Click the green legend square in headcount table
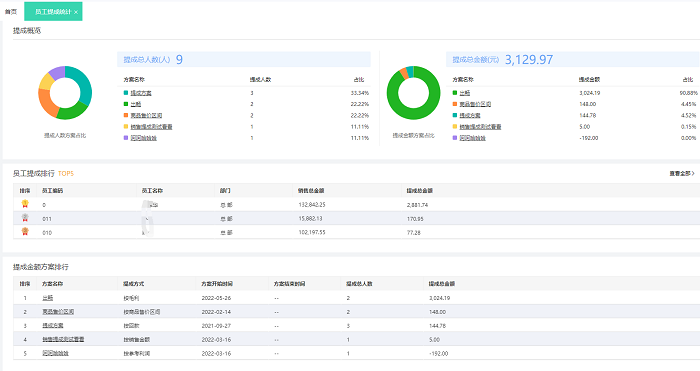 tap(126, 104)
